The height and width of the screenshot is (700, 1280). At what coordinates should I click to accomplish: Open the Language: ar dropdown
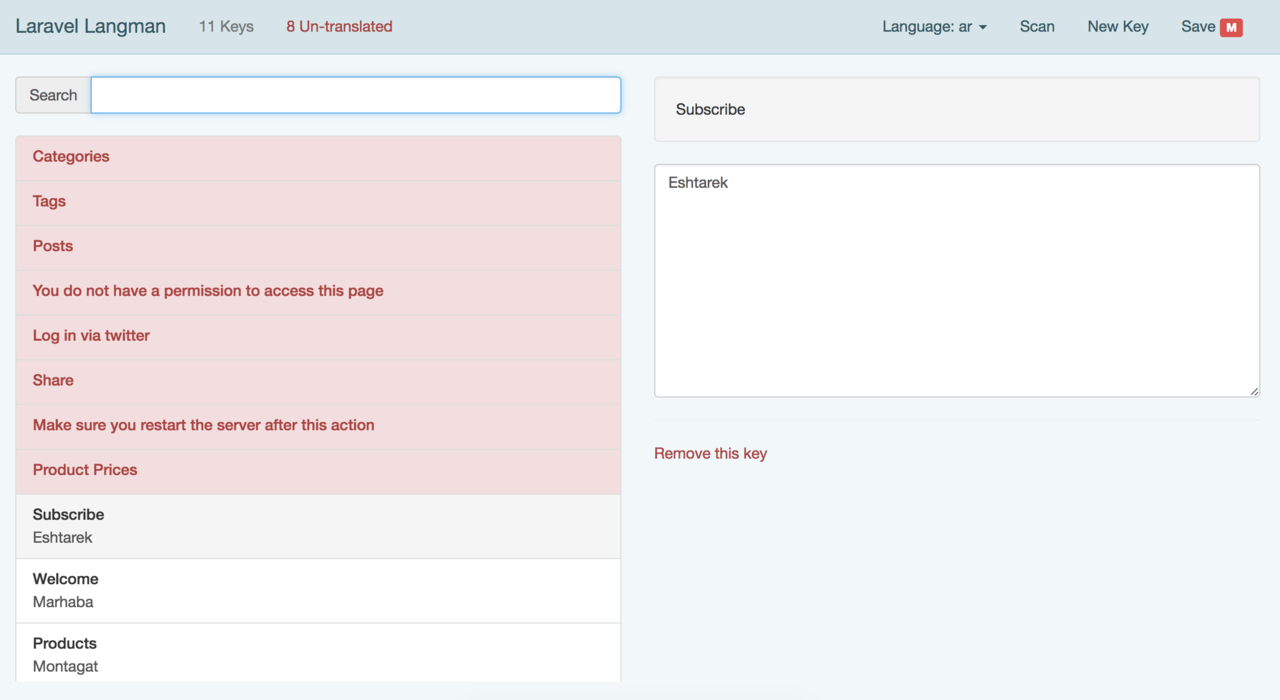coord(934,27)
